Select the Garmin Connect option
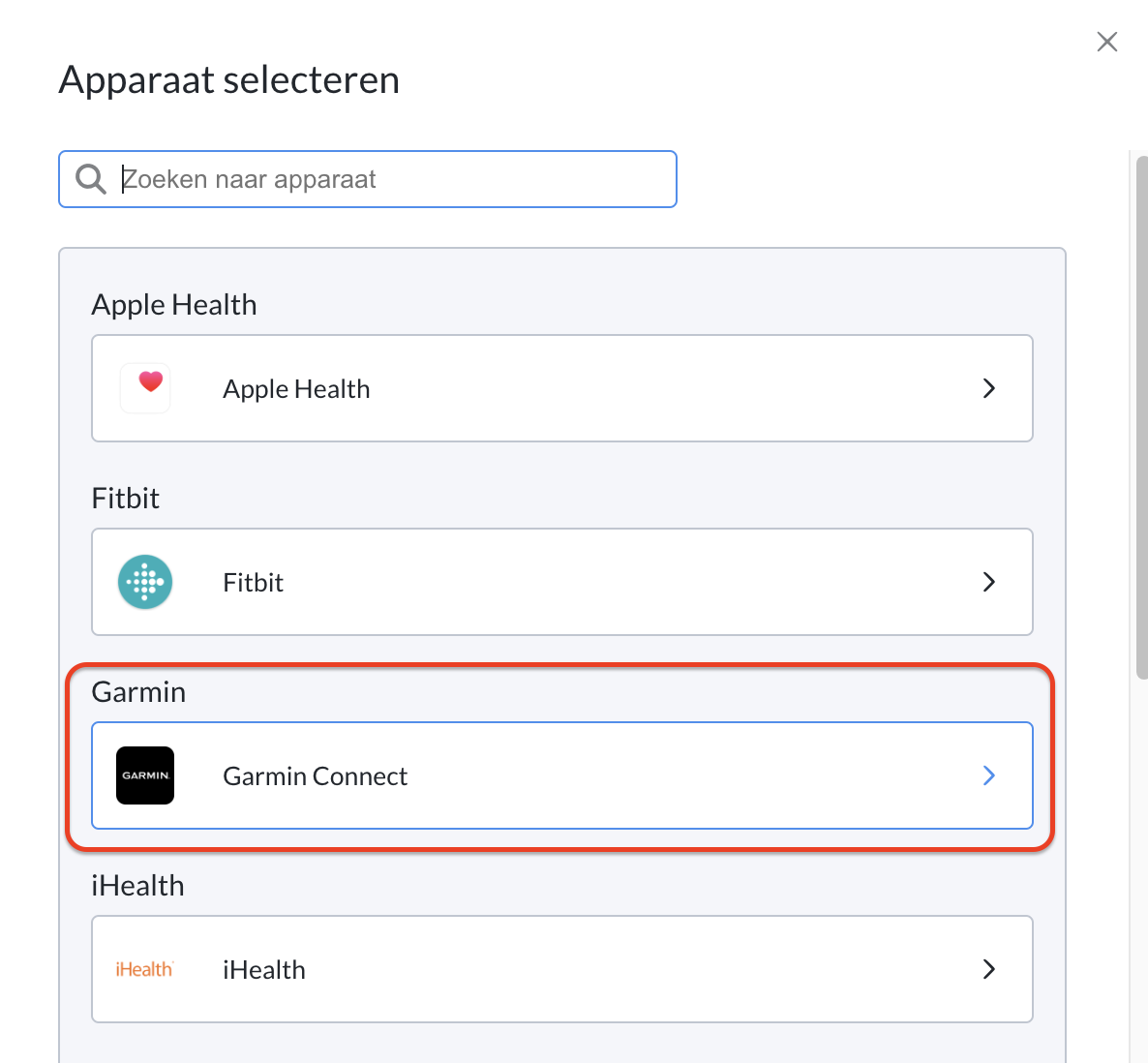The image size is (1148, 1063). [x=562, y=775]
